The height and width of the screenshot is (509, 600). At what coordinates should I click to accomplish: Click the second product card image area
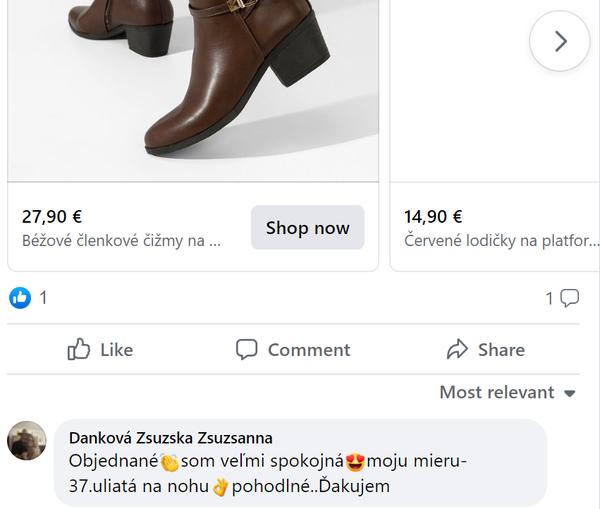click(x=495, y=90)
